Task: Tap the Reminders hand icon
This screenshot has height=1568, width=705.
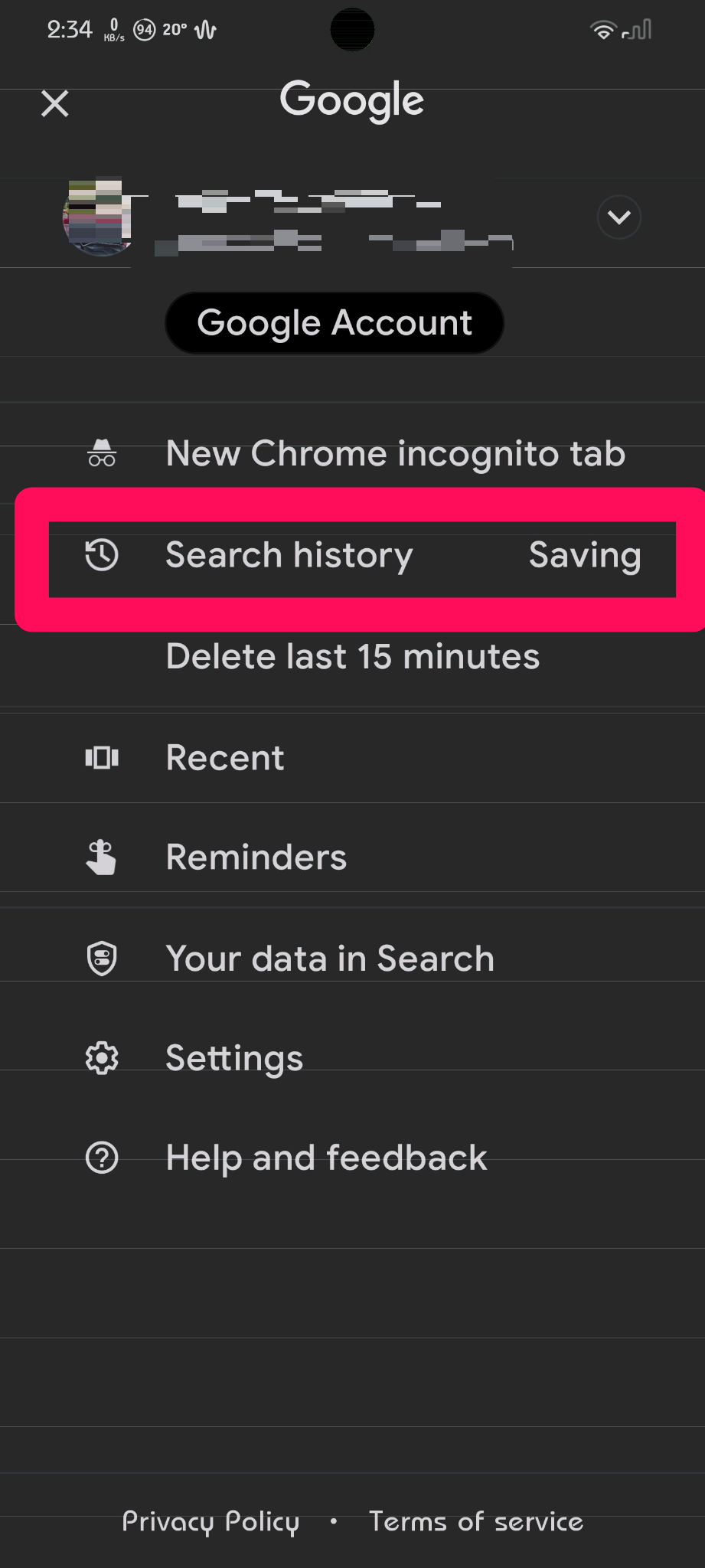Action: 101,857
